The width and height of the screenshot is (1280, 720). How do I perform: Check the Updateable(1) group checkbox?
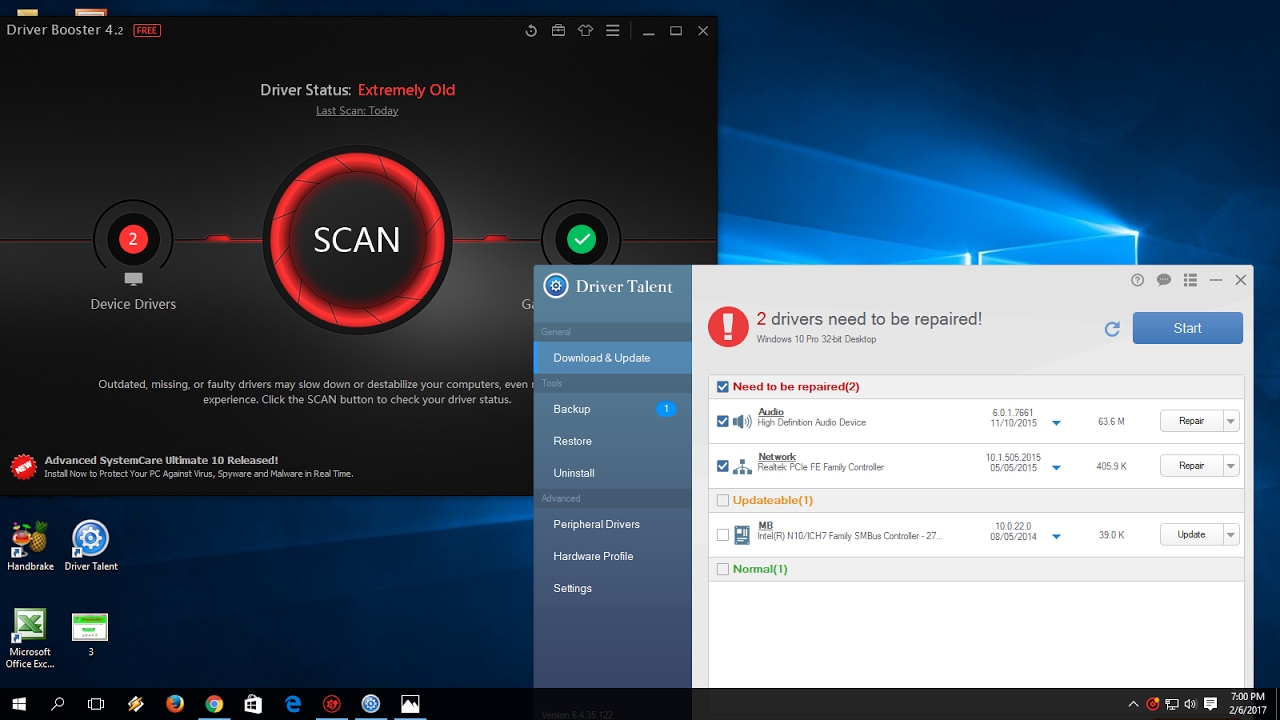[723, 500]
